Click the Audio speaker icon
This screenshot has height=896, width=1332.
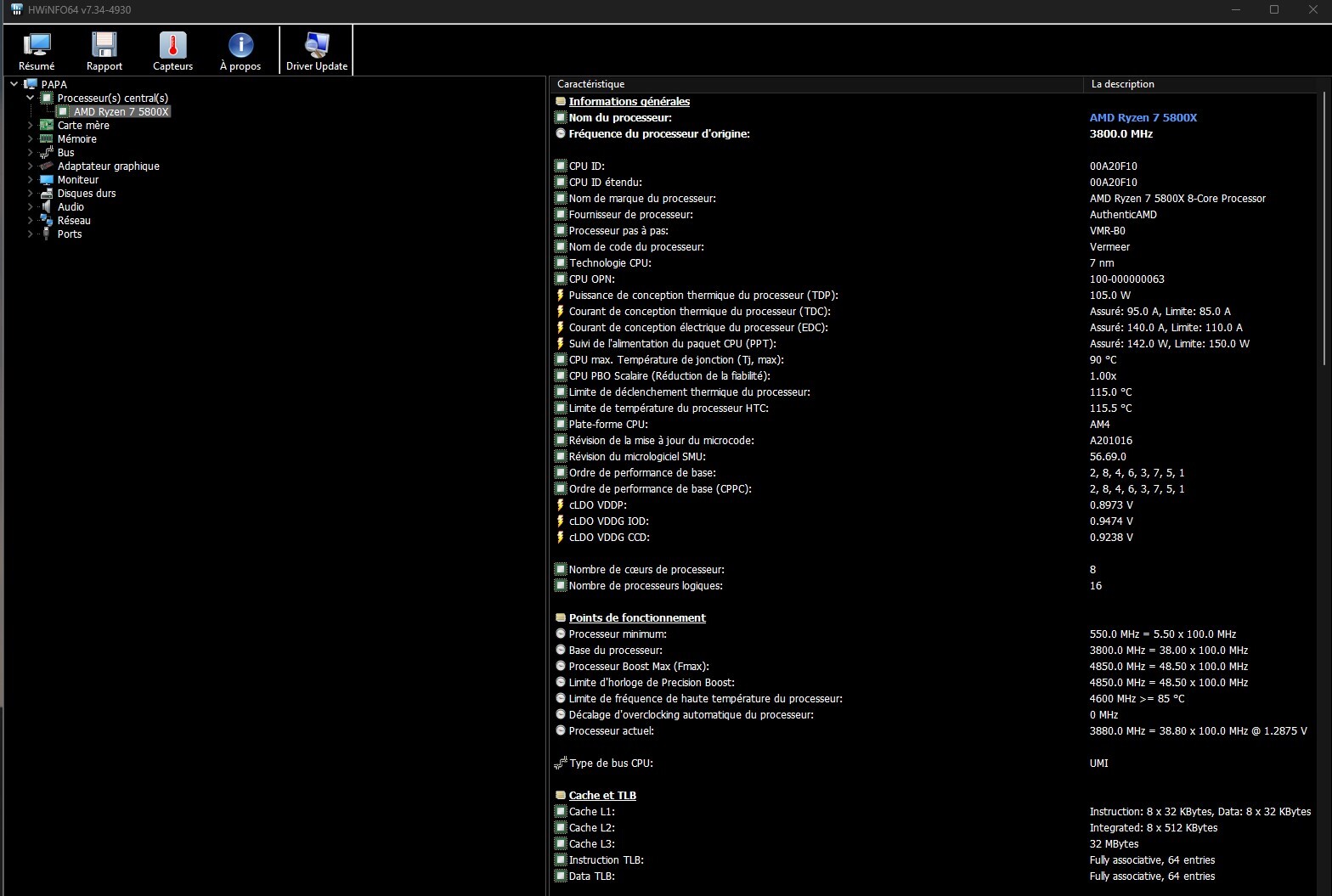[47, 206]
